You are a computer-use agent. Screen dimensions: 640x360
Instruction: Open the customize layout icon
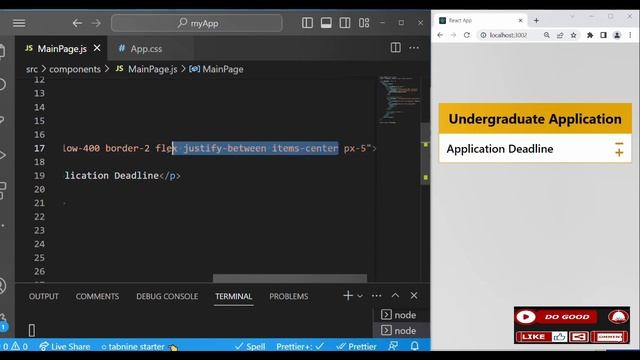[364, 23]
